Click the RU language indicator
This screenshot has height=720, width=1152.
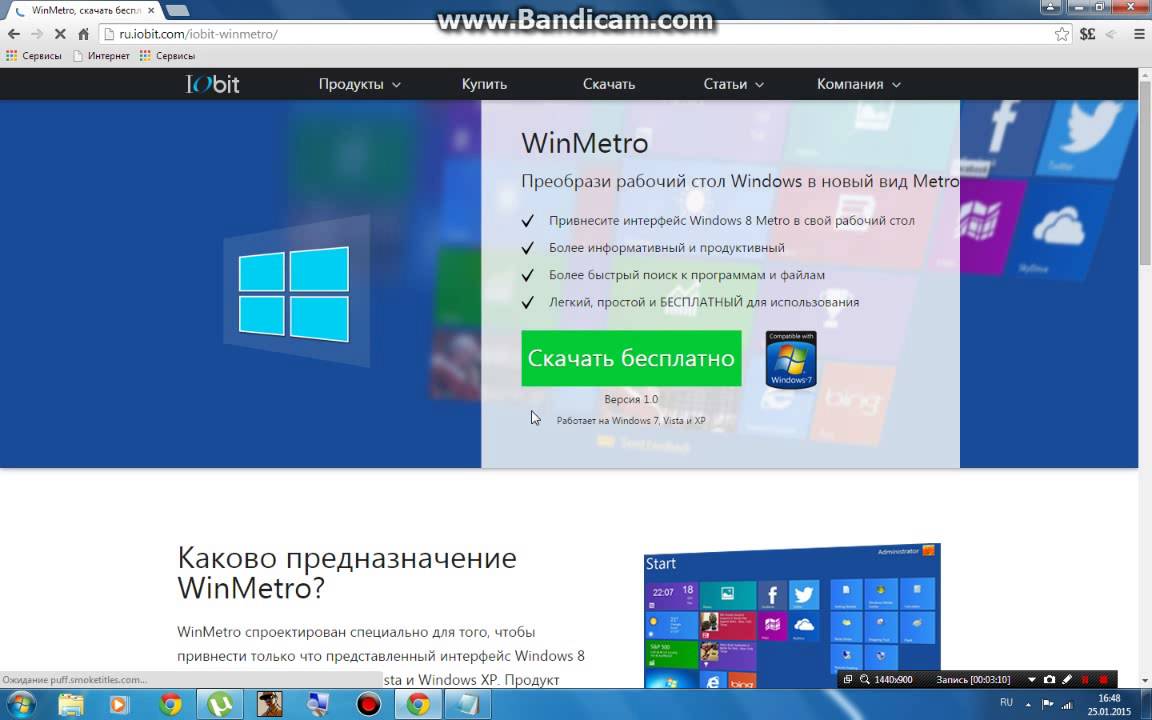coord(1007,703)
